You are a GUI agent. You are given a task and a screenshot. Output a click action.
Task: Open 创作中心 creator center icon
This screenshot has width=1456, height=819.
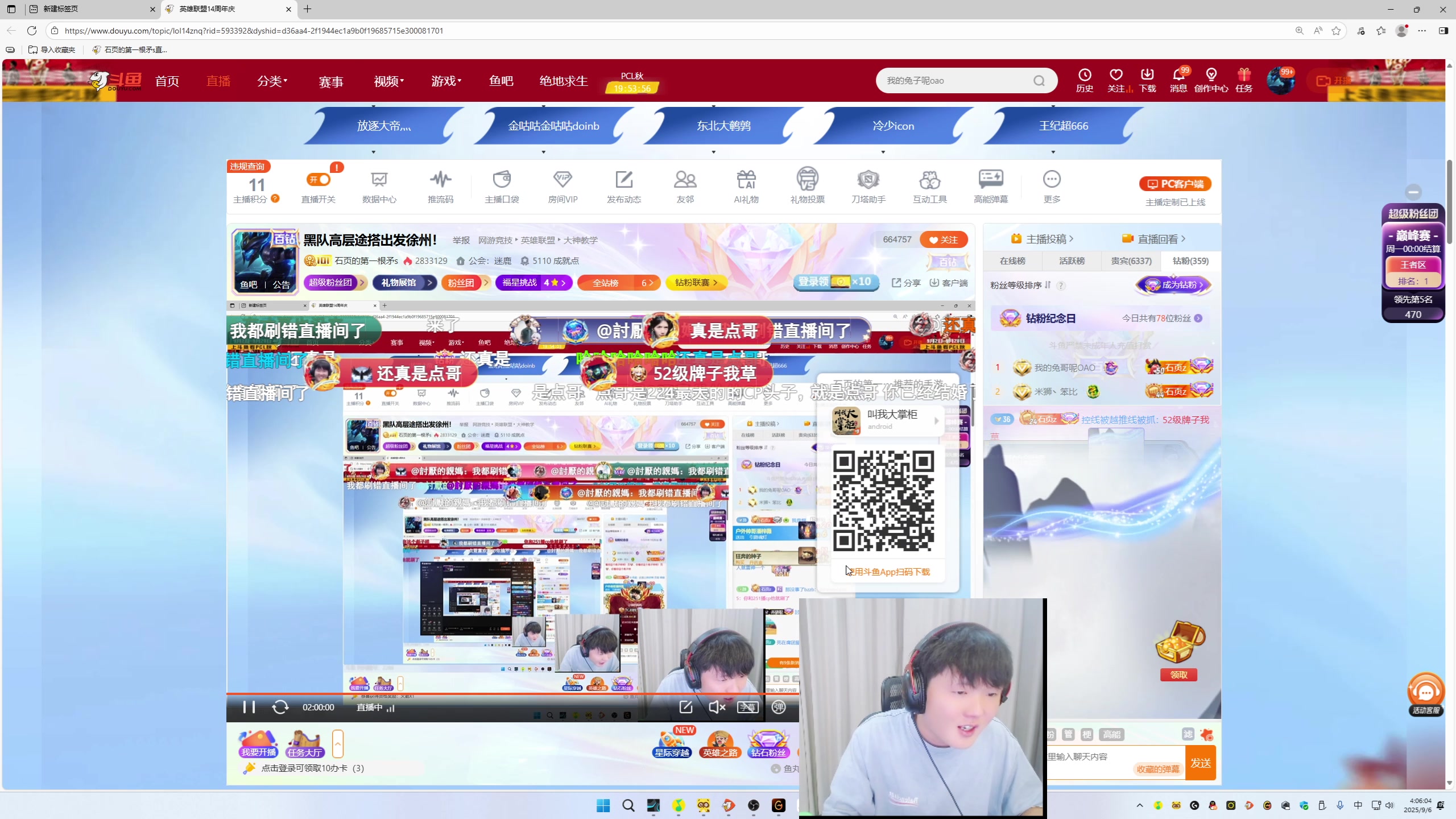(1211, 80)
